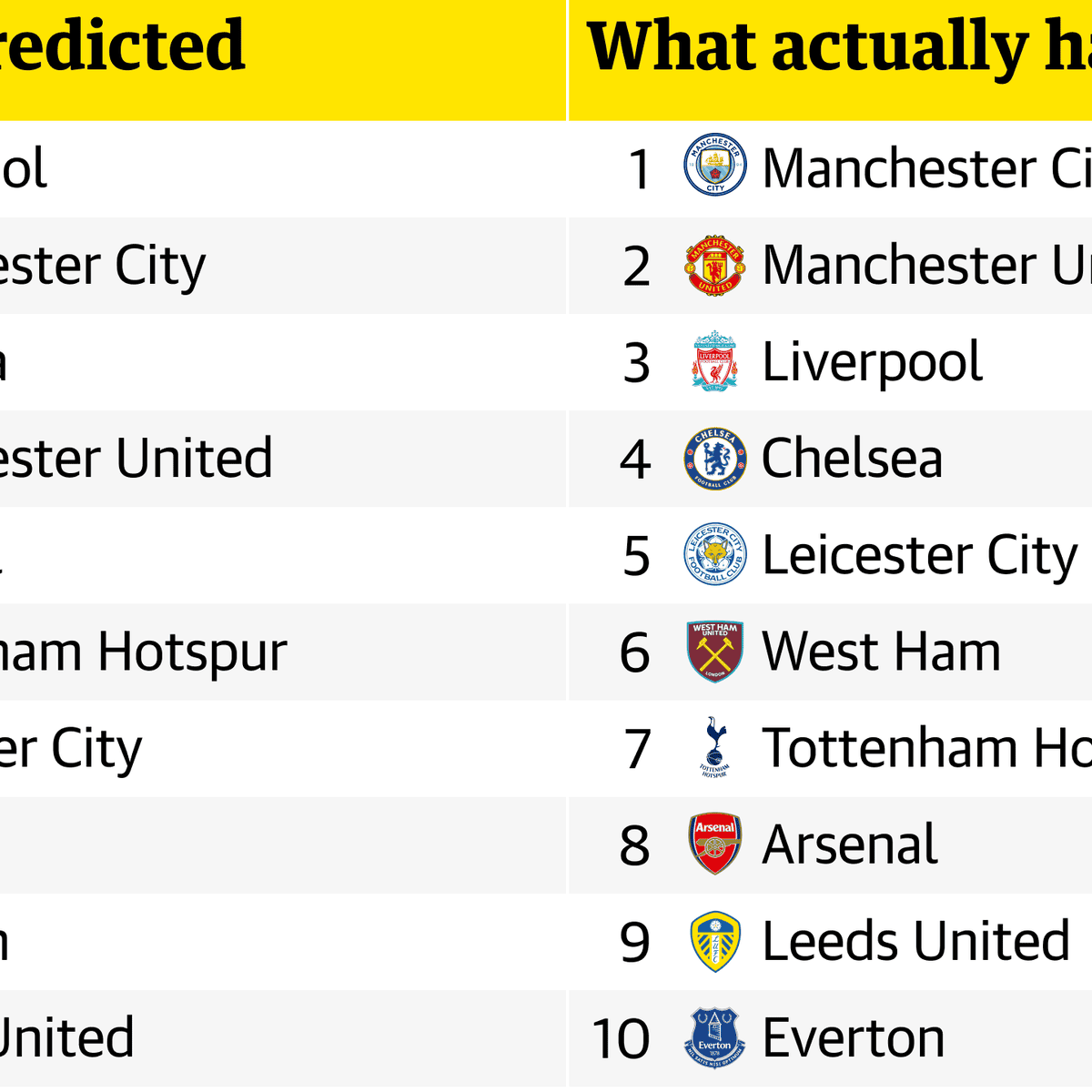1092x1092 pixels.
Task: Click the West Ham team name
Action: point(881,652)
